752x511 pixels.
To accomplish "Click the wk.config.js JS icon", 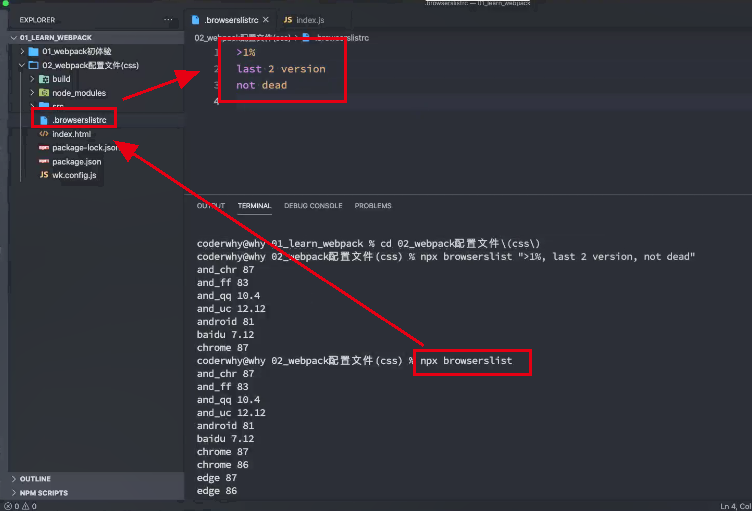I will pos(44,175).
